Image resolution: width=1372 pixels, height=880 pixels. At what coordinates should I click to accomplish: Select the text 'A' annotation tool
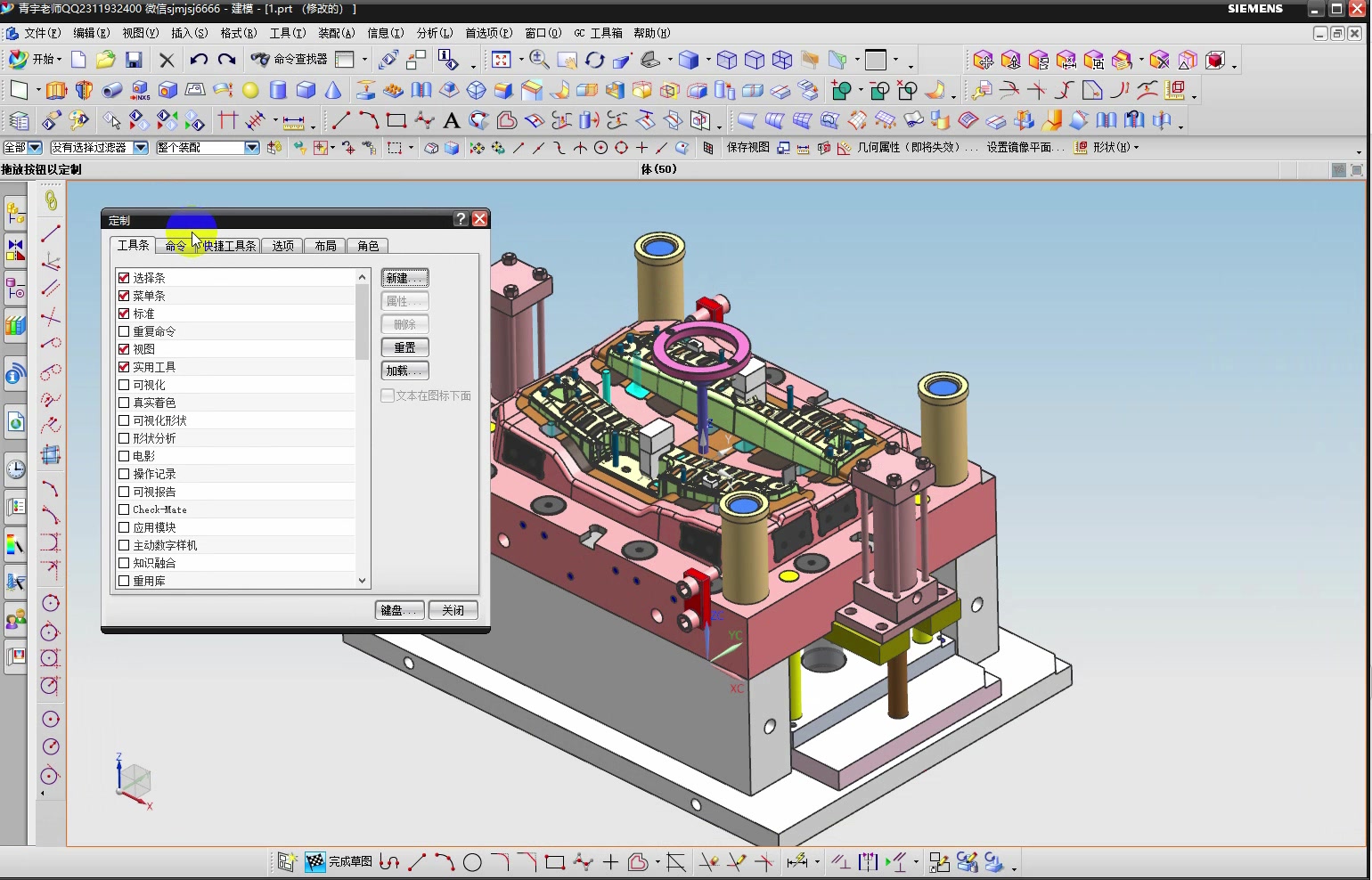point(452,120)
